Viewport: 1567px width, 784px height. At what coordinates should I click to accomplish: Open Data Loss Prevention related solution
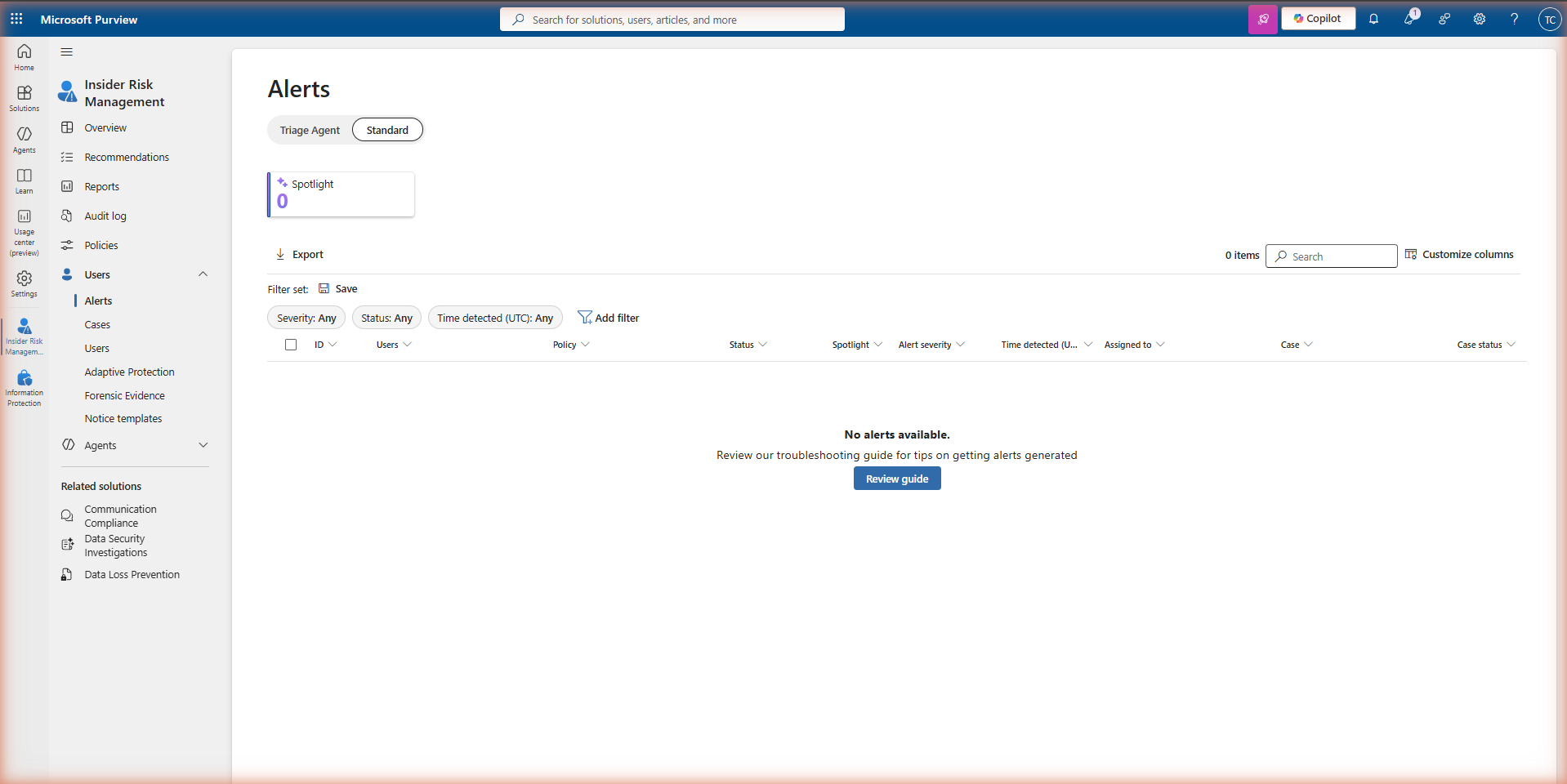click(x=132, y=574)
